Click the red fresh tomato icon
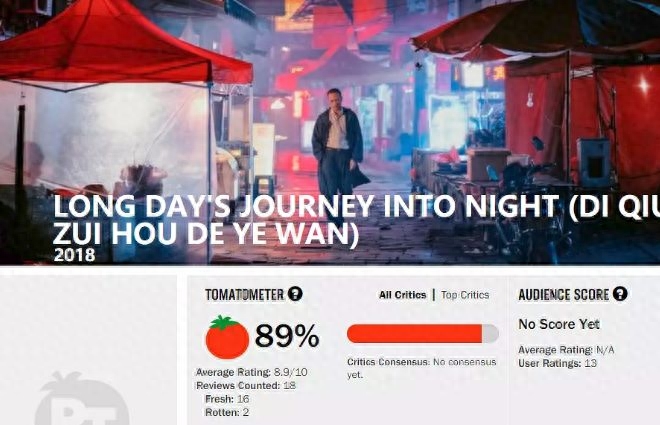 (x=227, y=337)
